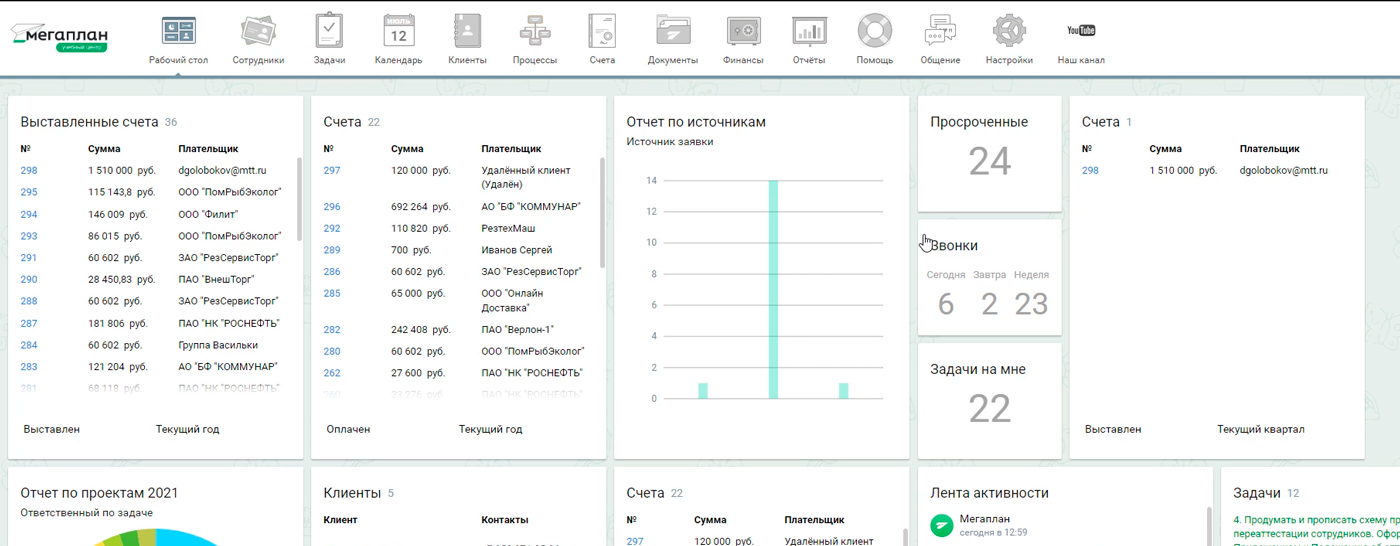Open invoice number 295 link
The width and height of the screenshot is (1400, 546).
tap(29, 192)
